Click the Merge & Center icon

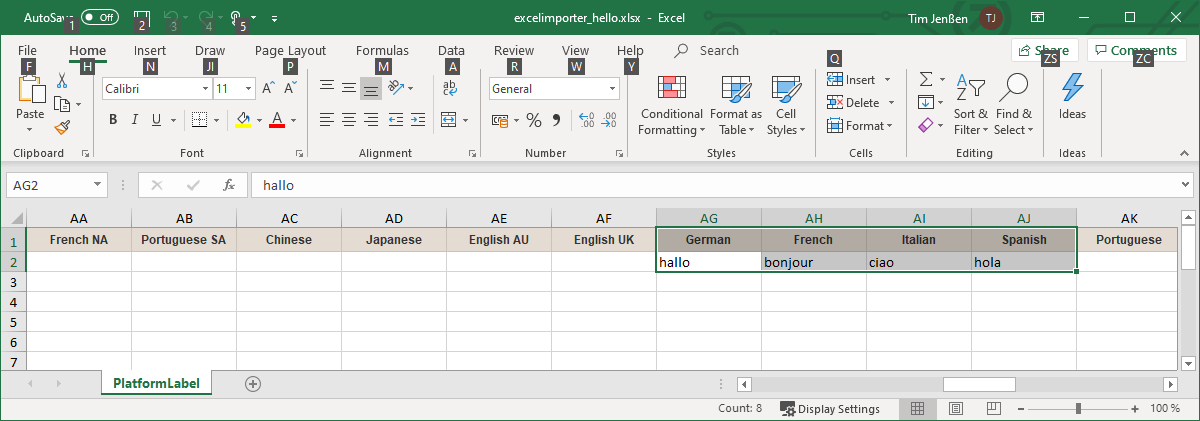click(x=447, y=120)
